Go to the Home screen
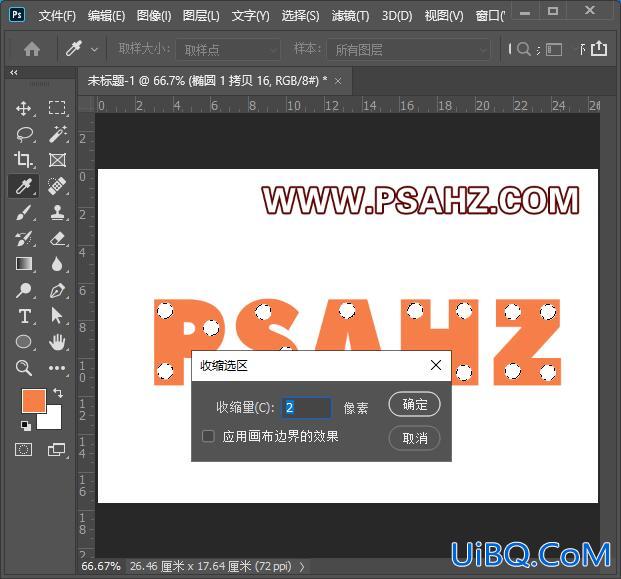The image size is (621, 579). [32, 49]
